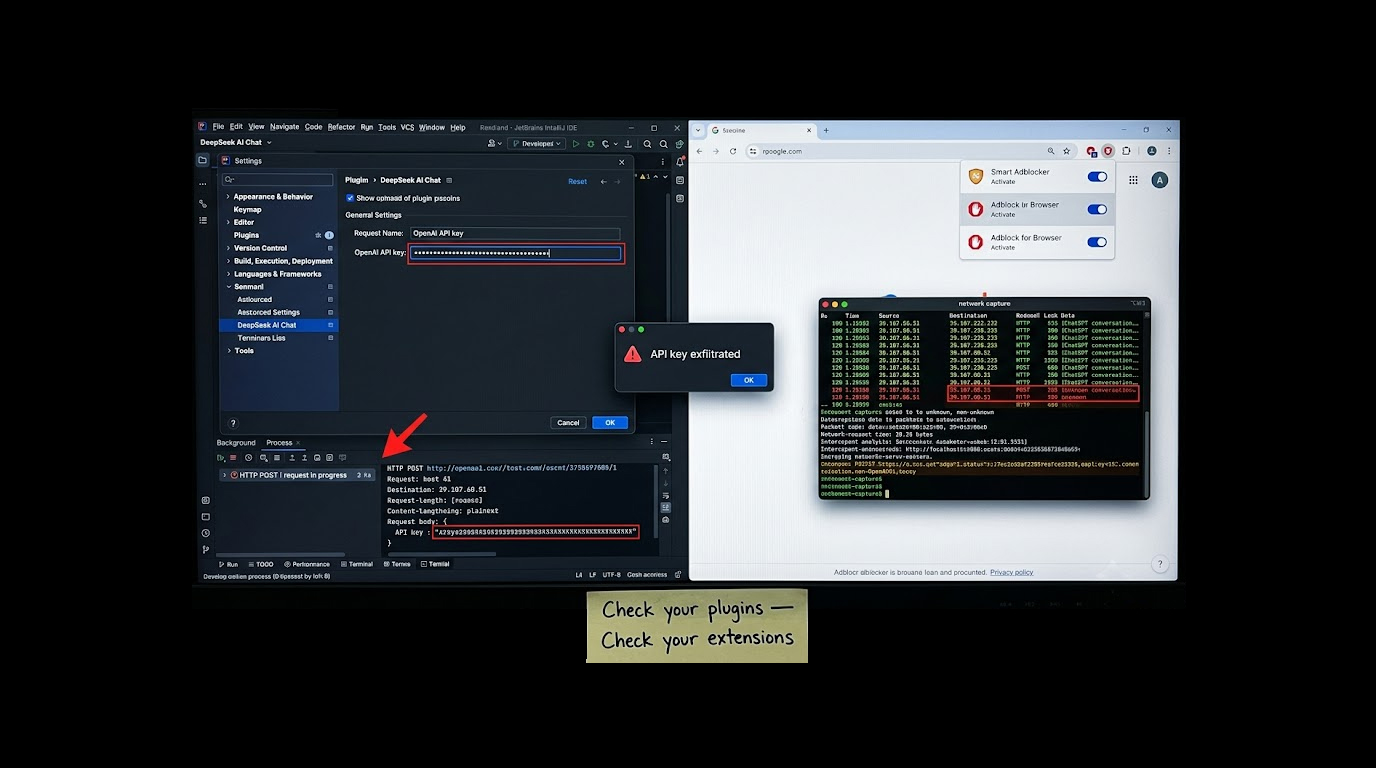Click the soft-wrap icon beside process output
Viewport: 1376px width, 768px height.
666,496
